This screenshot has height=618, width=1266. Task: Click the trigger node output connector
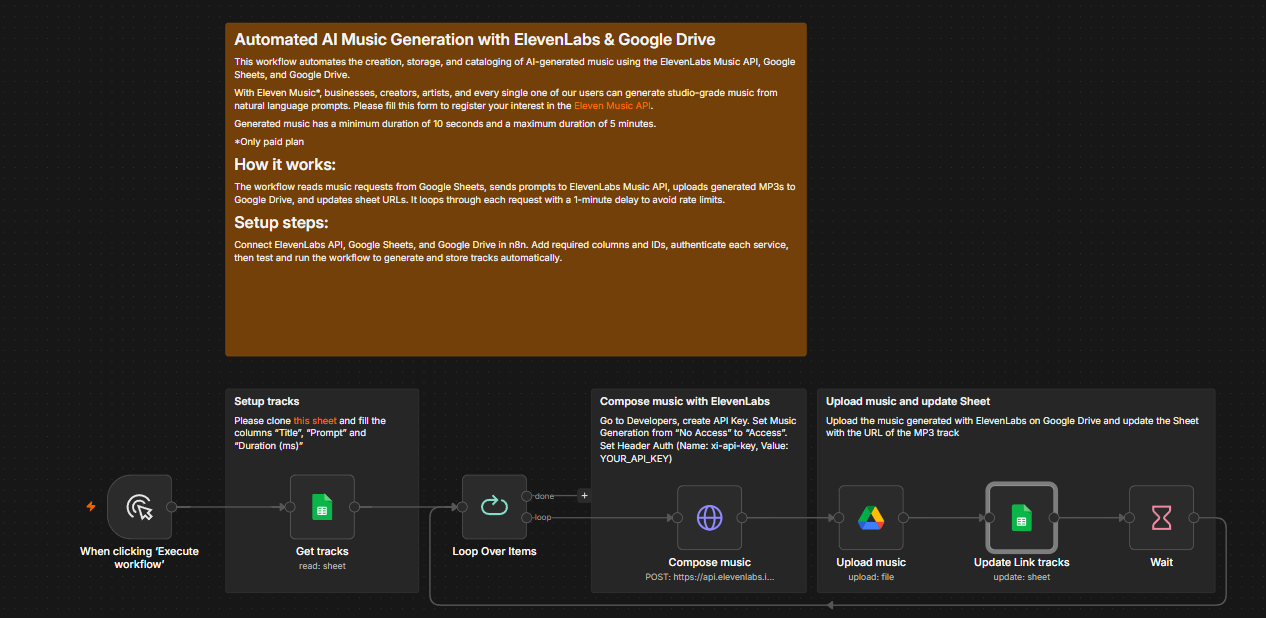[172, 507]
